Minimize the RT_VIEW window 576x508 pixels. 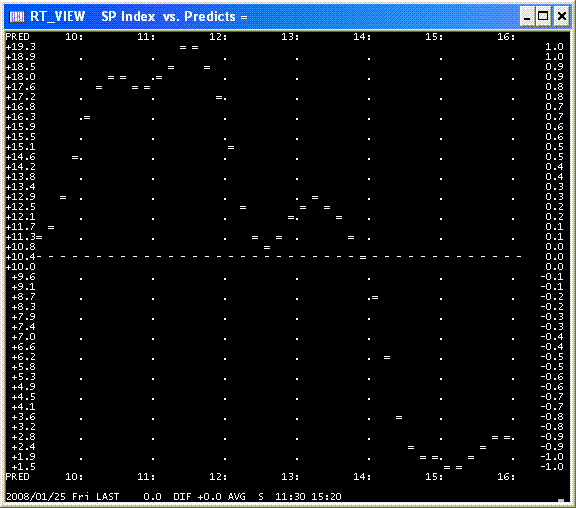(x=527, y=16)
